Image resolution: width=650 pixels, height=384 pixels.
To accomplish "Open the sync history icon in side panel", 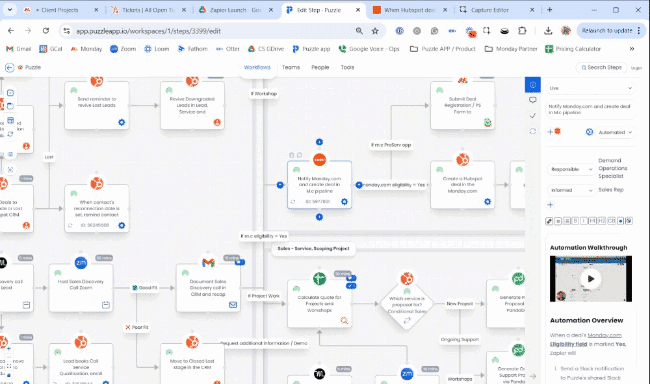I will point(533,131).
